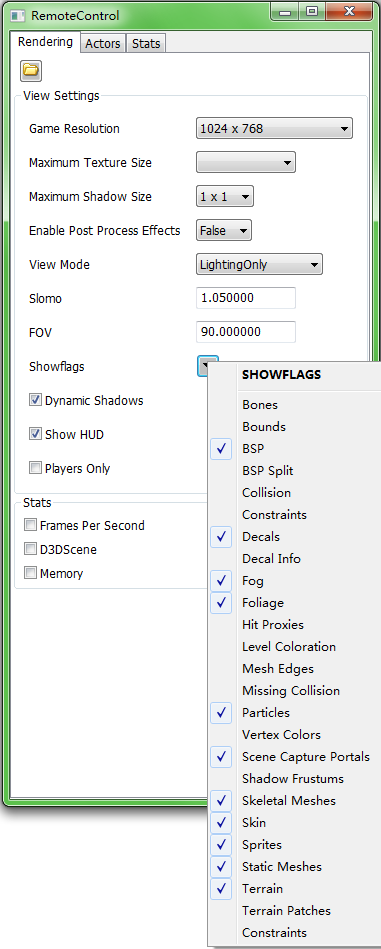This screenshot has width=381, height=949.
Task: Click the RemoteControl title bar app icon
Action: (18, 16)
